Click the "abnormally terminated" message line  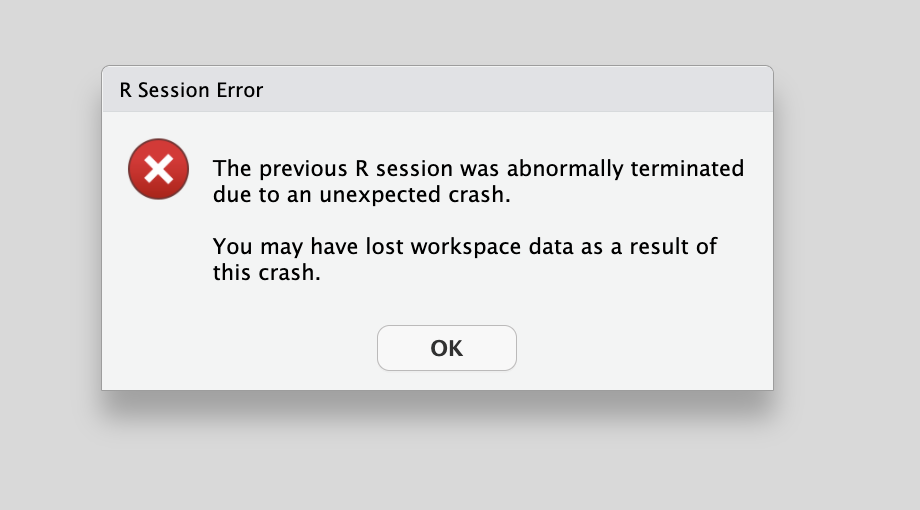click(x=478, y=168)
